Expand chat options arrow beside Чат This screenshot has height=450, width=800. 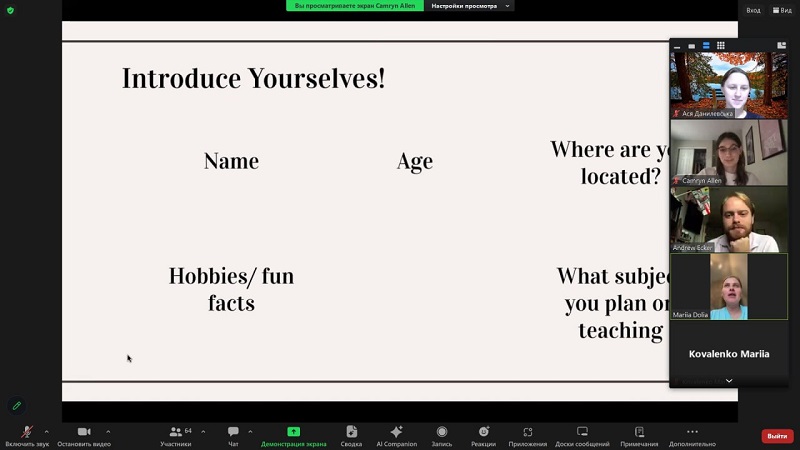250,432
